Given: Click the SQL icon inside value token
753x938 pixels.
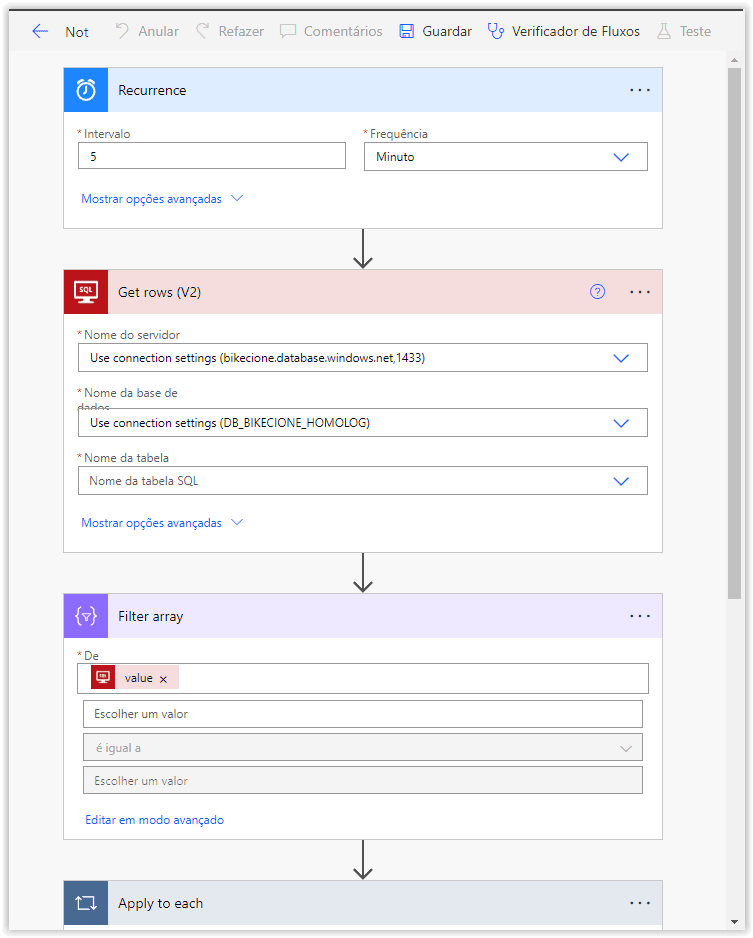Looking at the screenshot, I should point(103,678).
